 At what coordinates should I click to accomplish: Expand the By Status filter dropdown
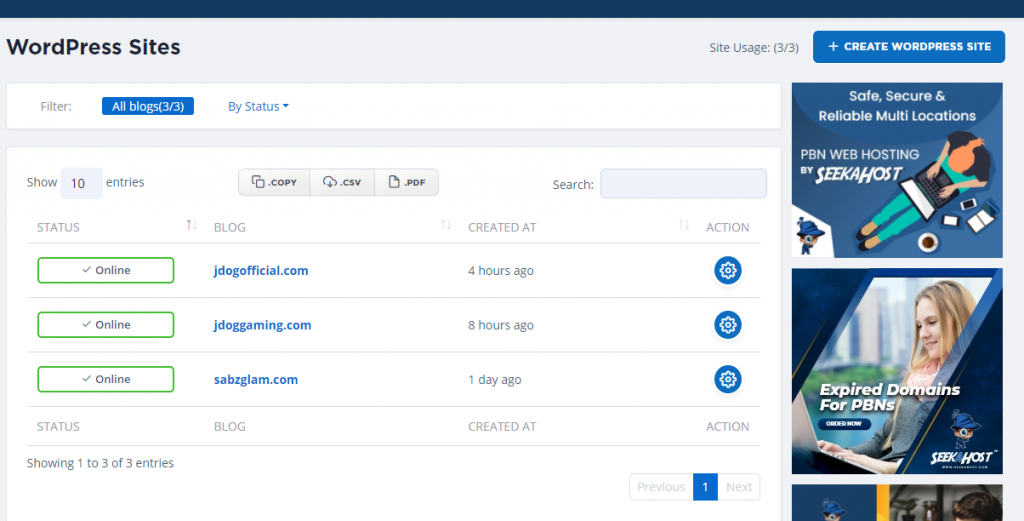pos(258,106)
